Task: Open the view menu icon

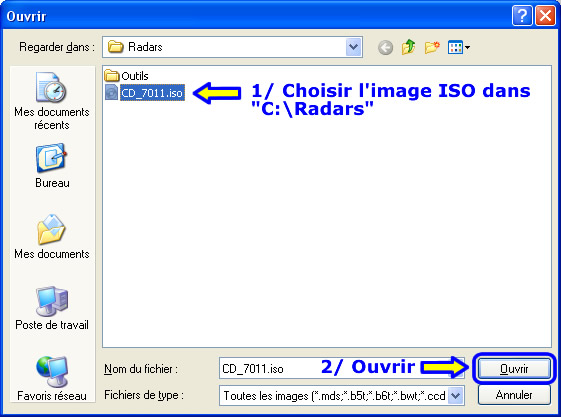Action: pyautogui.click(x=458, y=47)
